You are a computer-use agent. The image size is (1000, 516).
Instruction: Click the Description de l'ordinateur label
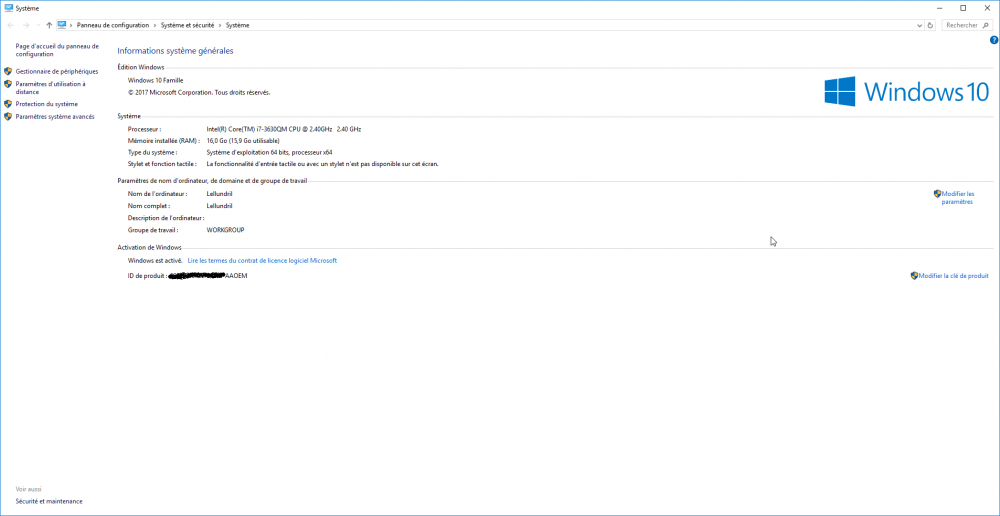tap(166, 217)
